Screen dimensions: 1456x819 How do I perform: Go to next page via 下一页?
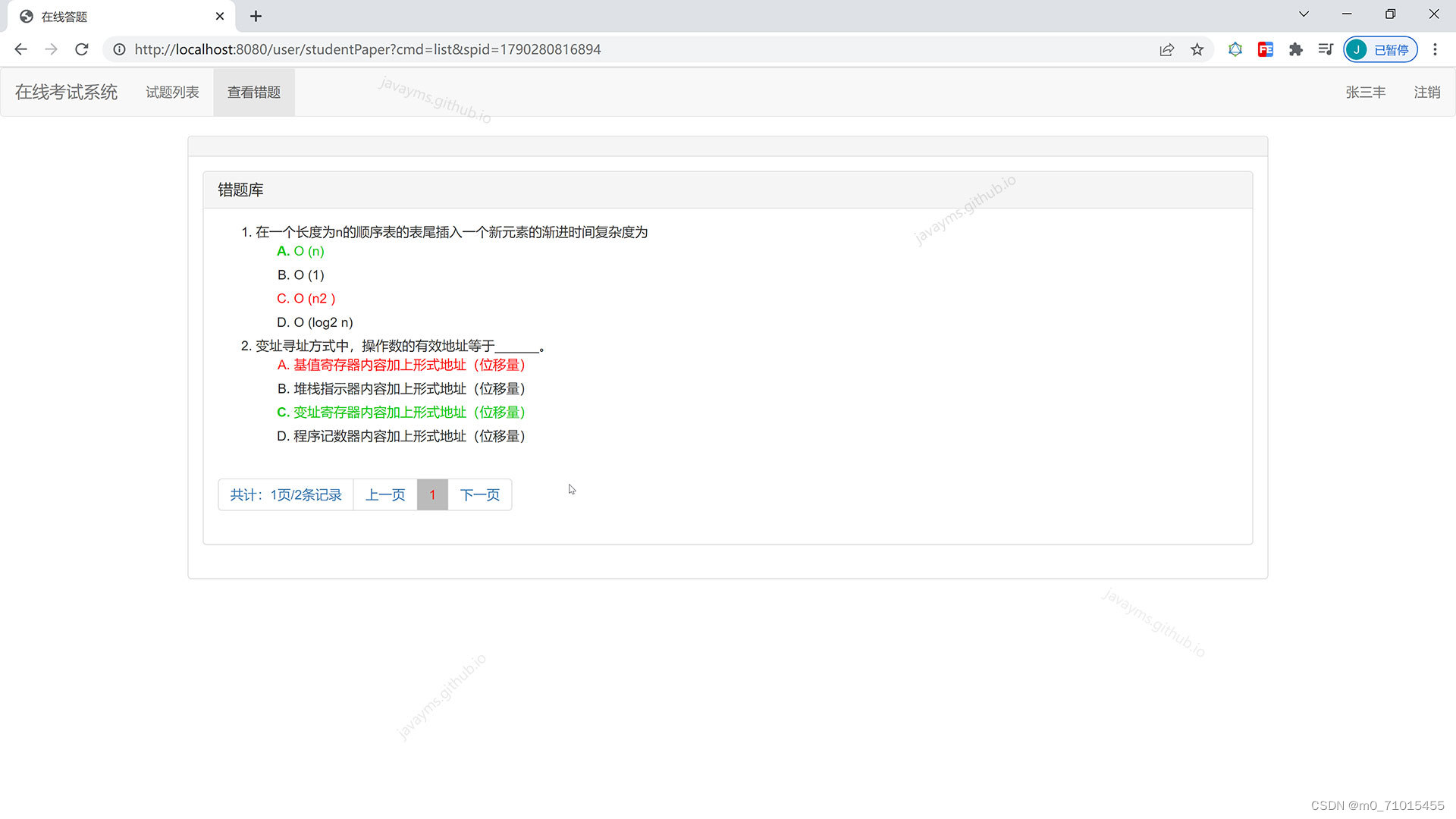(479, 494)
